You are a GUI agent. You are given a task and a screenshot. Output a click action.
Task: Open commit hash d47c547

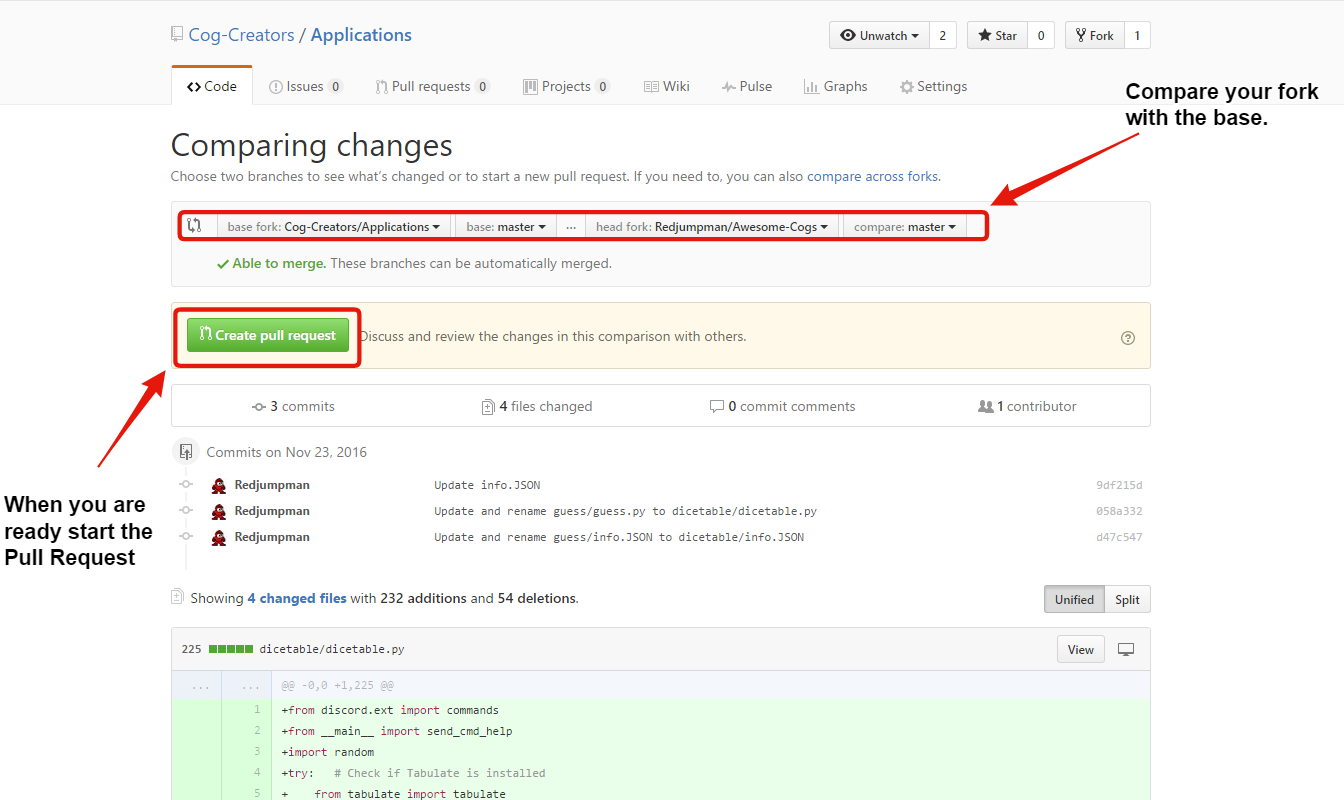coord(1119,537)
